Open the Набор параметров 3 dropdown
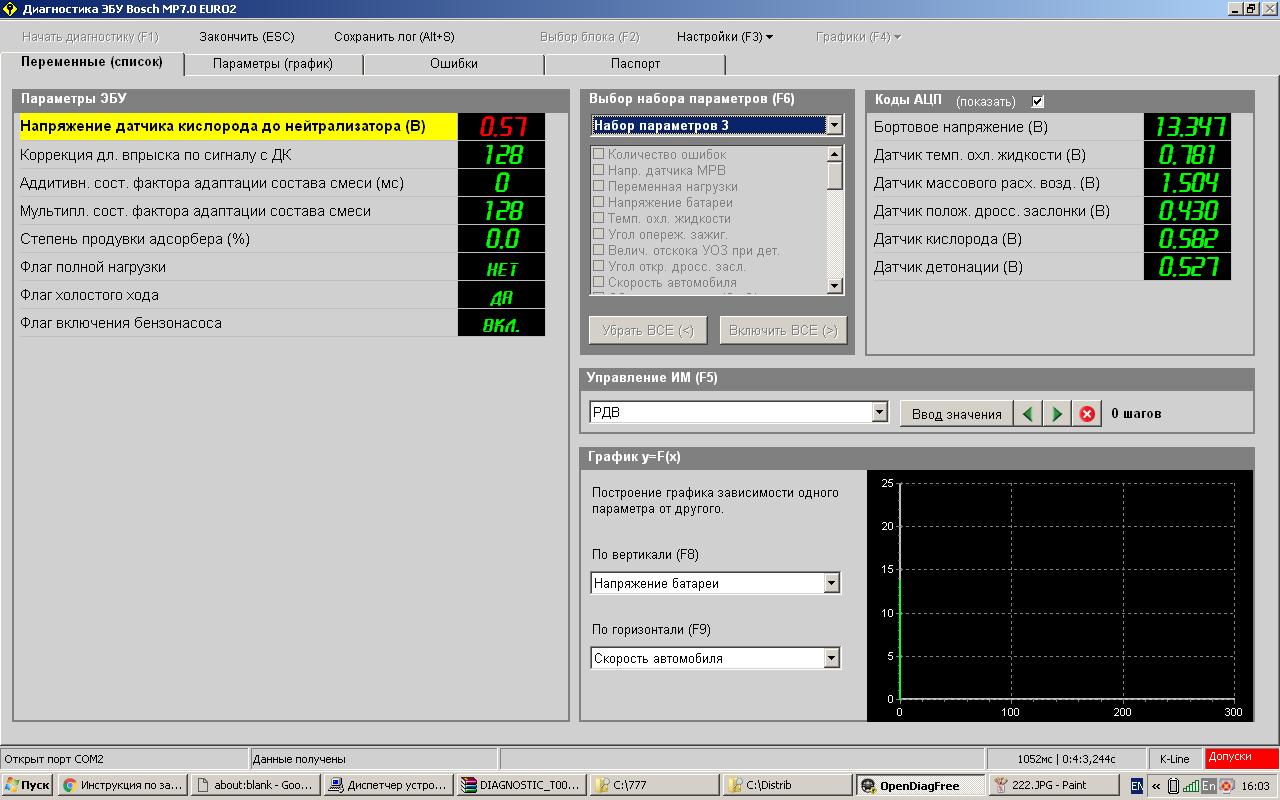The height and width of the screenshot is (800, 1280). (834, 125)
